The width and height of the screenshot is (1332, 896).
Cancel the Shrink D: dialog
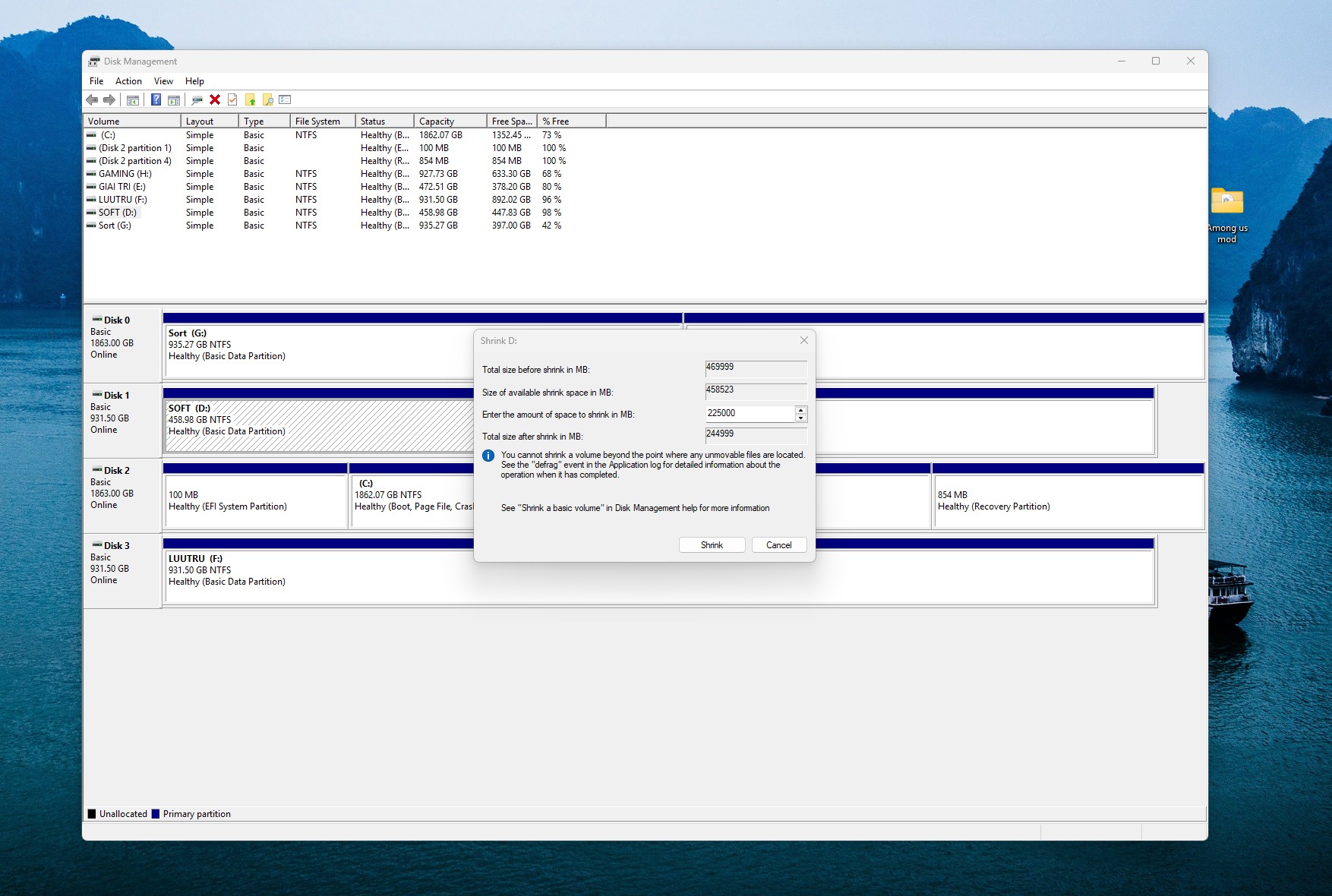pos(778,545)
